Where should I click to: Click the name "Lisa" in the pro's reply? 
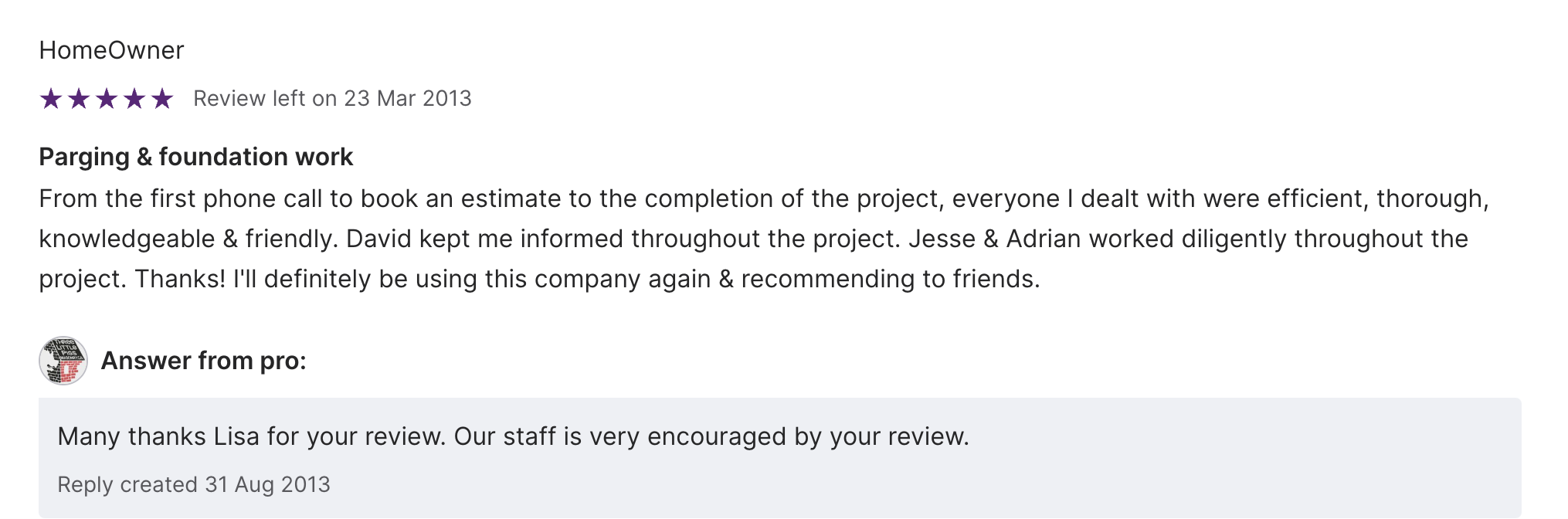[x=236, y=436]
